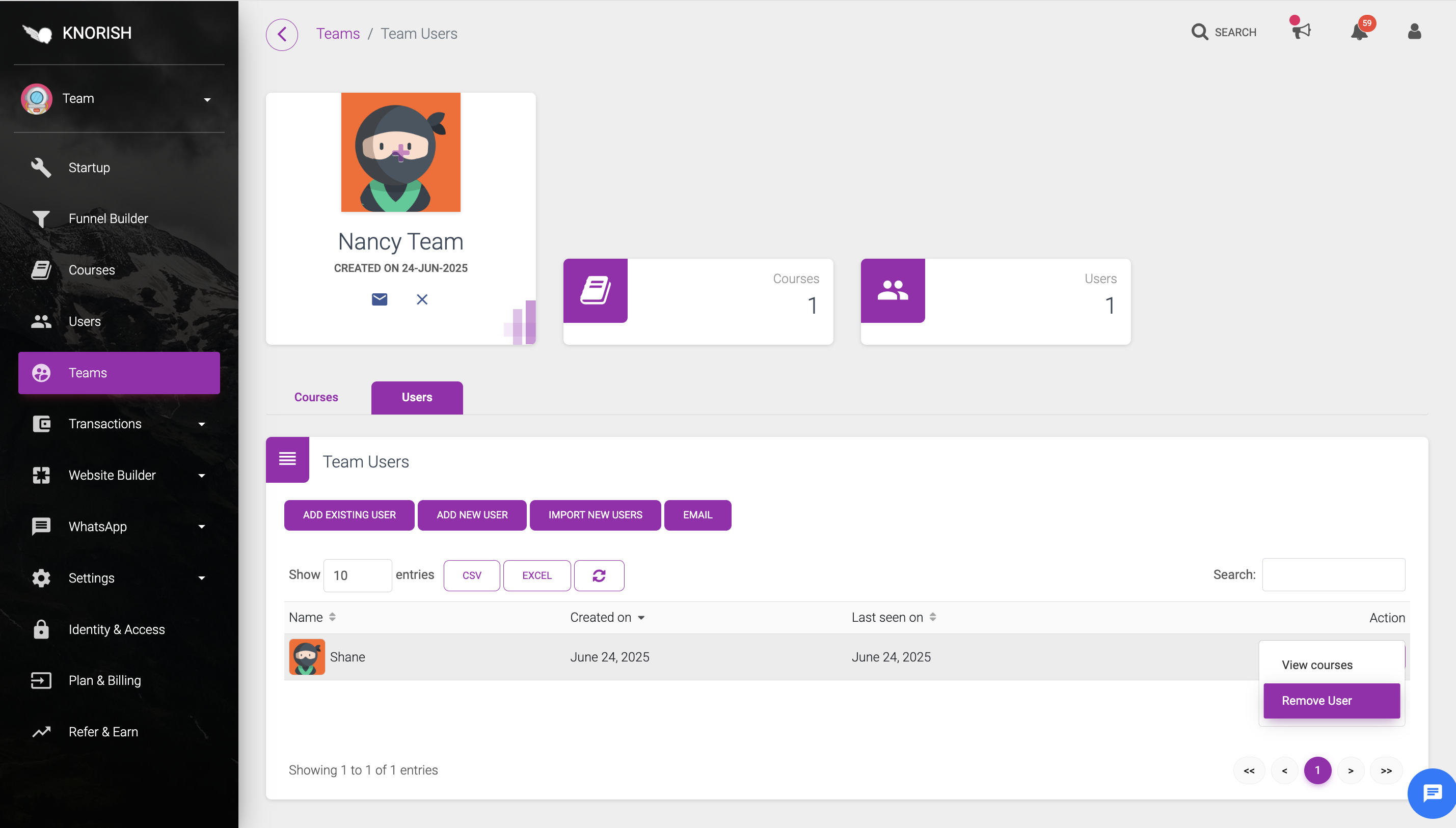Screen dimensions: 1456x828
Task: Go to next page pagination button
Action: coord(1351,770)
